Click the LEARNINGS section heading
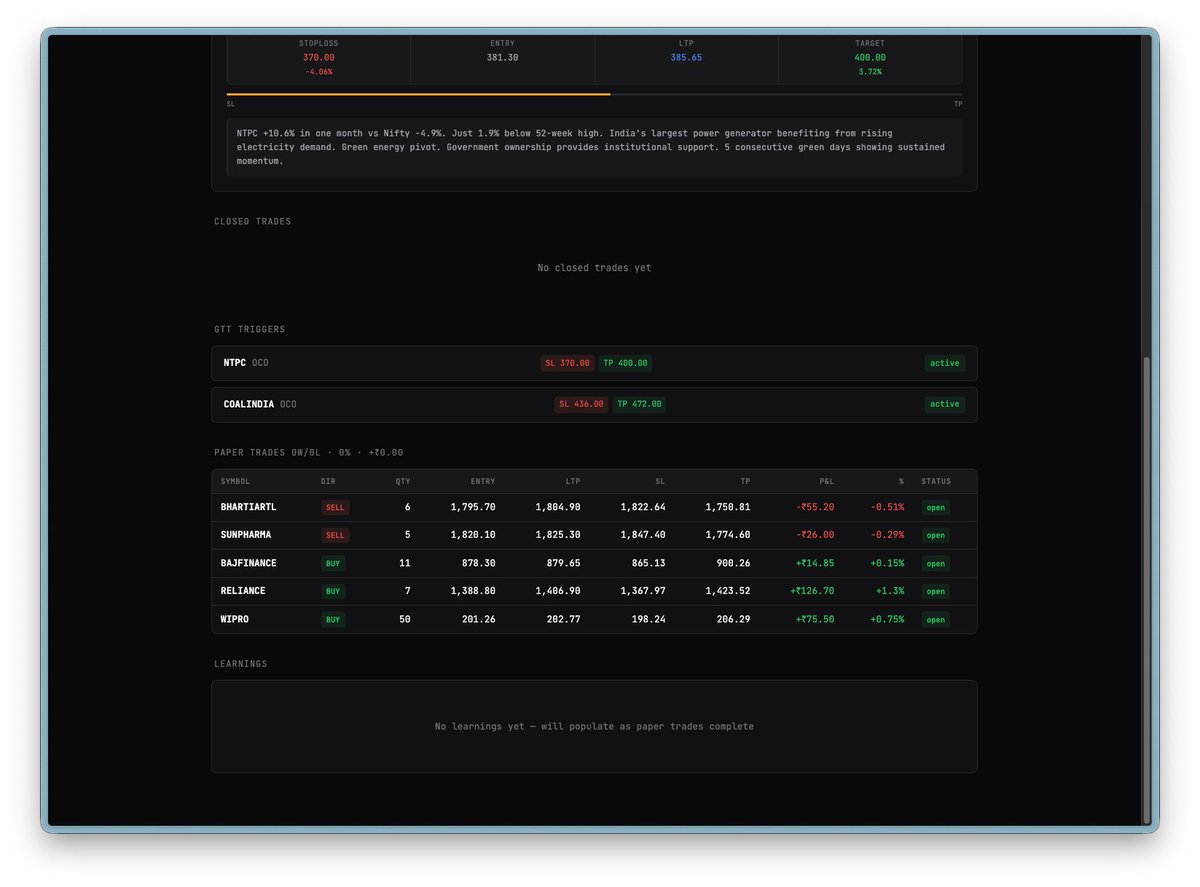This screenshot has width=1200, height=887. point(241,664)
